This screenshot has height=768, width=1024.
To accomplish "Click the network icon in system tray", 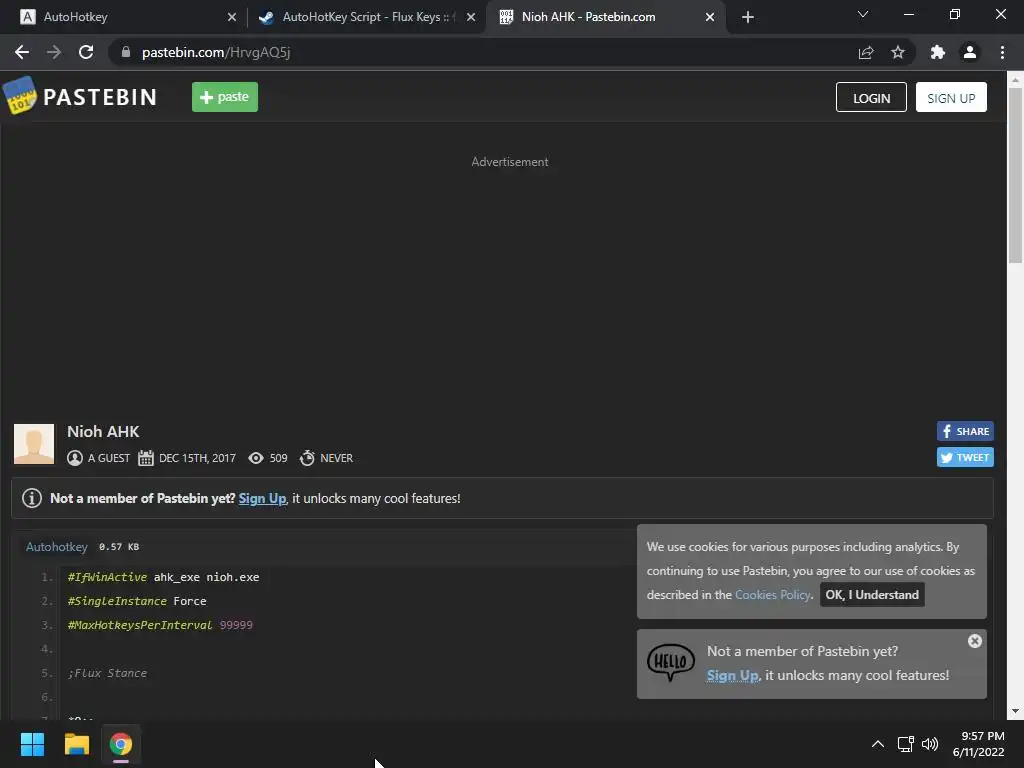I will pyautogui.click(x=905, y=744).
